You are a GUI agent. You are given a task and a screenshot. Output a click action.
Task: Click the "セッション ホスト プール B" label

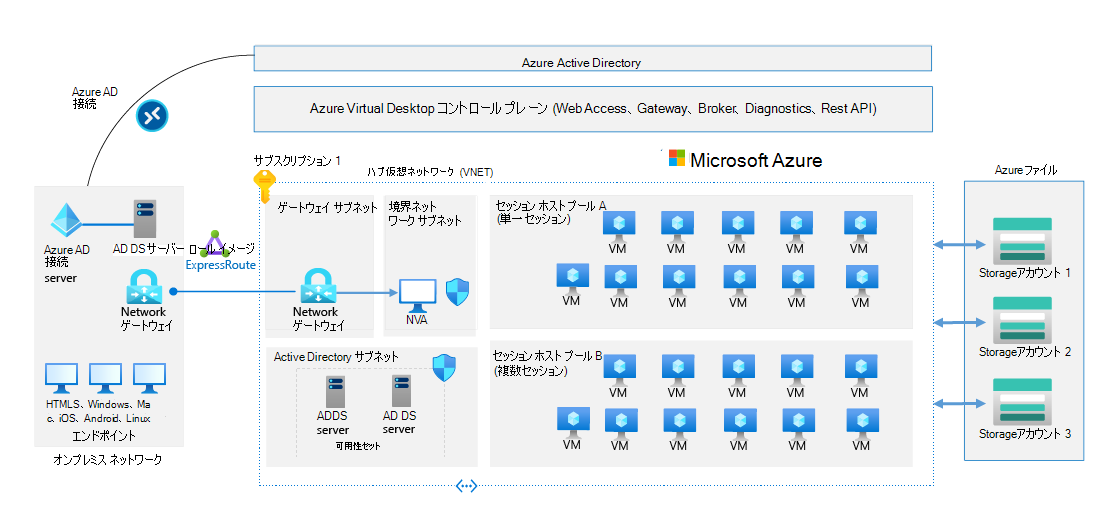coord(547,355)
